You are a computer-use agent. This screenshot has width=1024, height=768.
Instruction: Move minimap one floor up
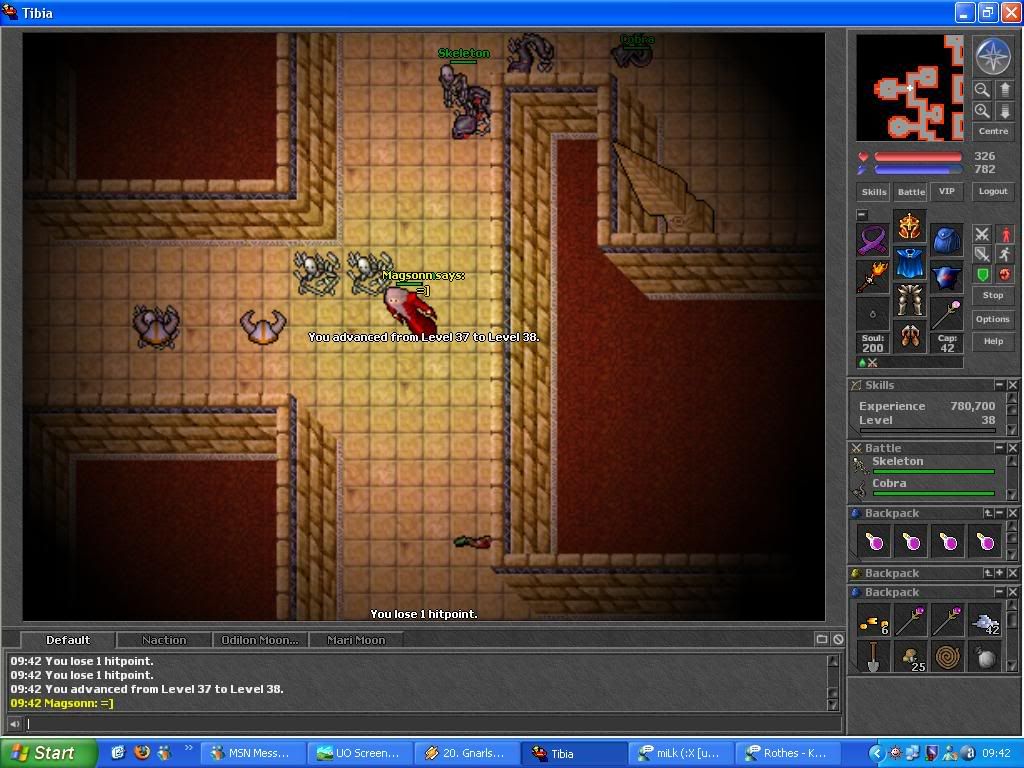tap(1004, 89)
